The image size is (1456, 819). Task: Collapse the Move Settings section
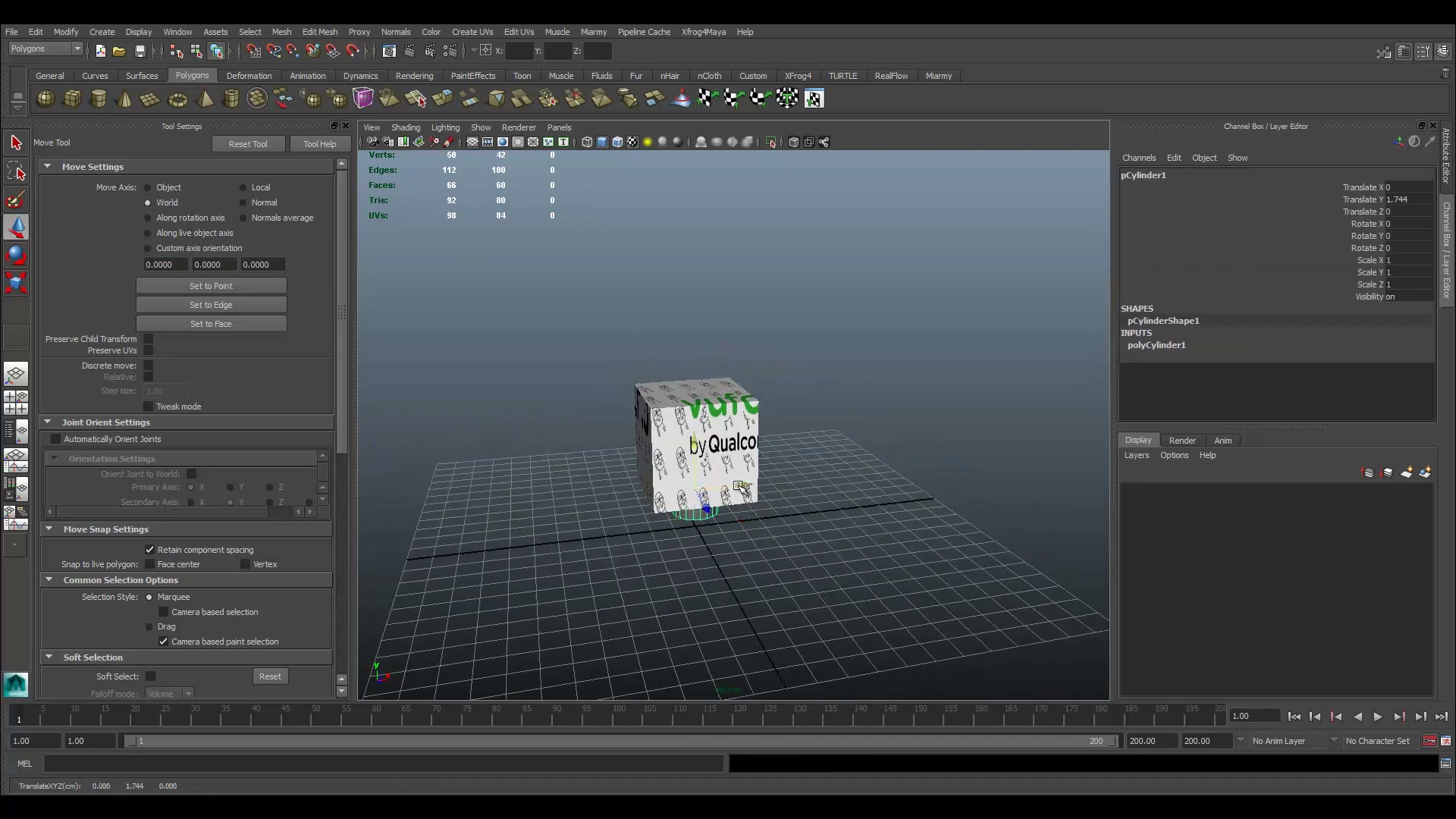pyautogui.click(x=48, y=167)
